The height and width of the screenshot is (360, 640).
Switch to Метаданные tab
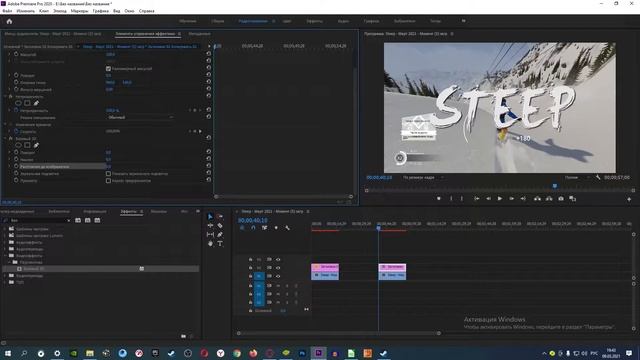coord(199,34)
